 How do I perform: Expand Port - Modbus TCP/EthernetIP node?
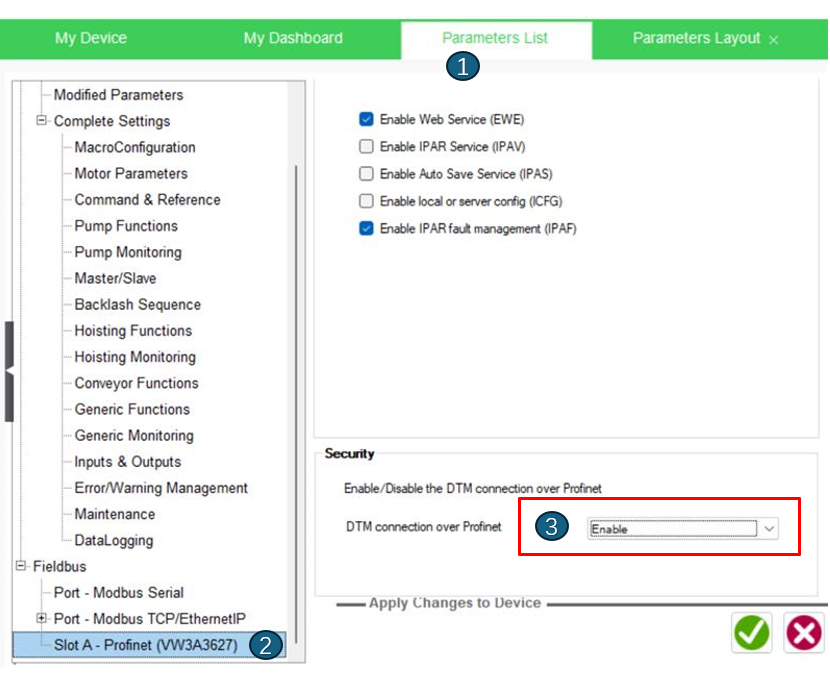42,618
